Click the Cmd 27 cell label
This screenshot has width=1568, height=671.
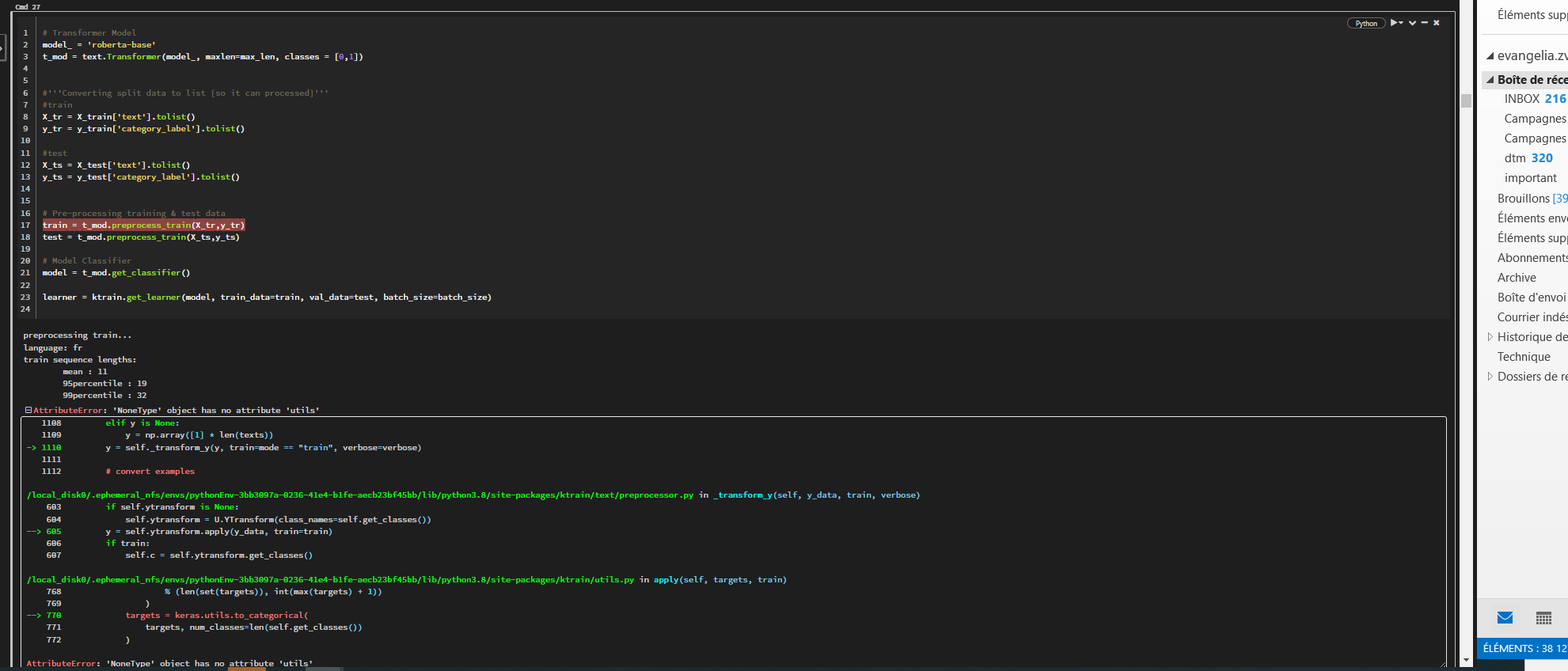pyautogui.click(x=28, y=6)
